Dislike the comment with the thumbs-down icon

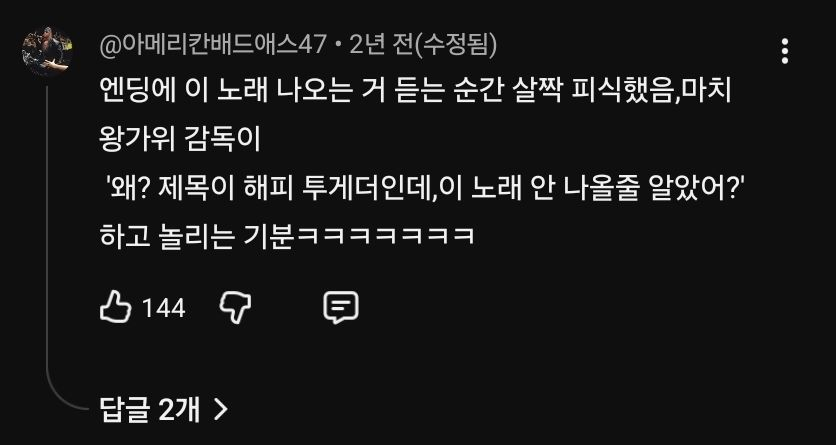[235, 309]
